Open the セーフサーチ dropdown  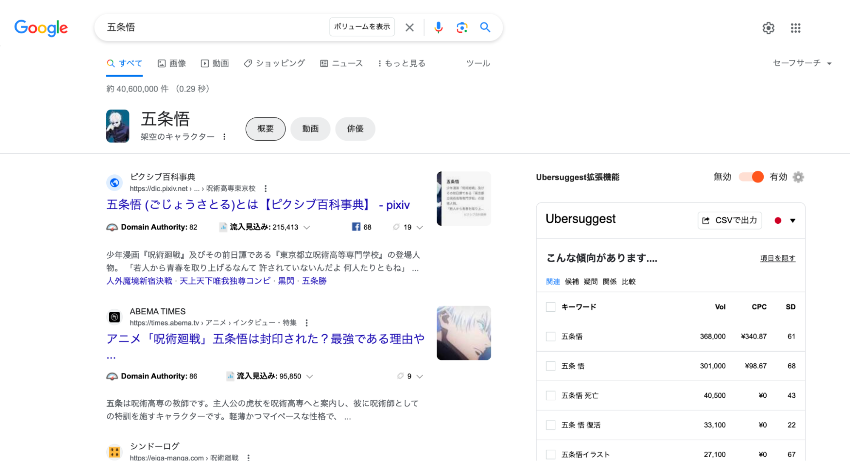pyautogui.click(x=802, y=63)
